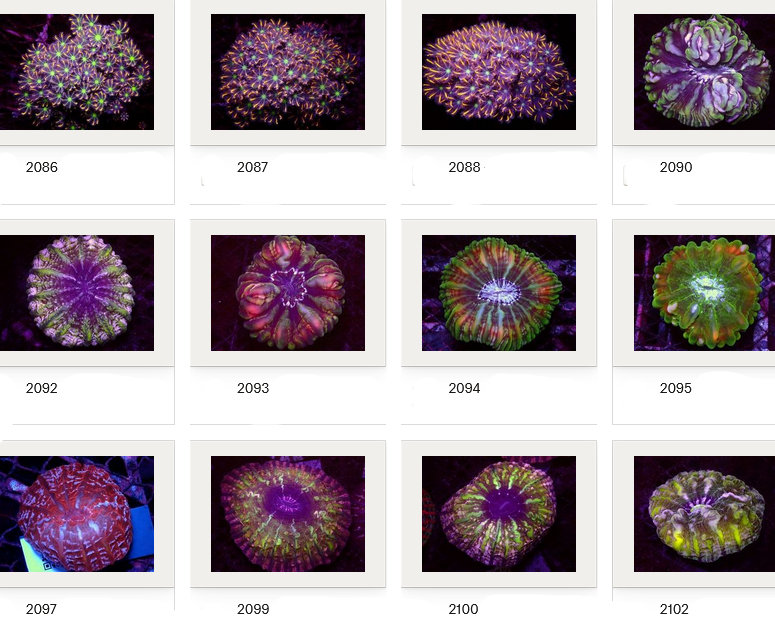Open coral photo thumbnail 2086

tap(77, 72)
